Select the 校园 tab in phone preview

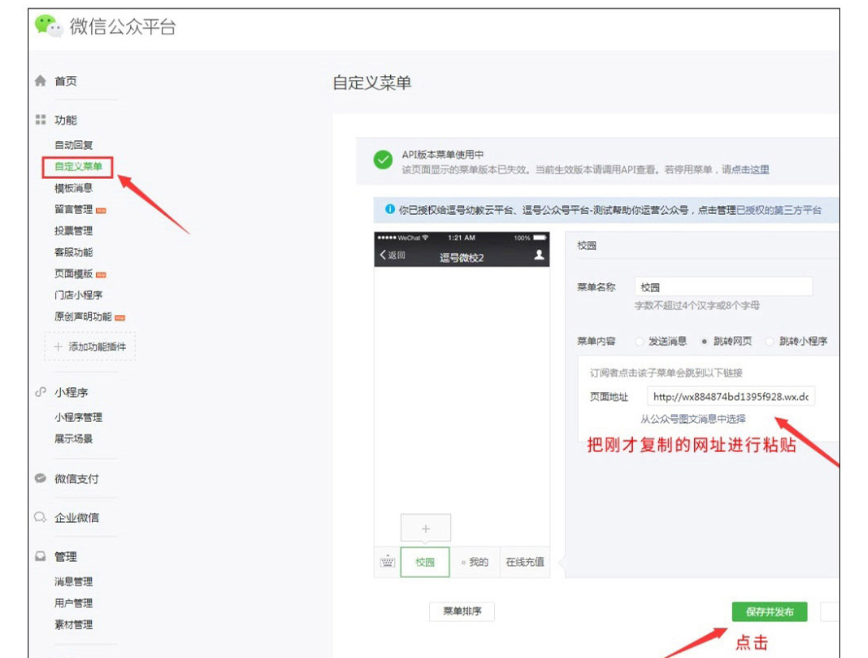tap(425, 561)
